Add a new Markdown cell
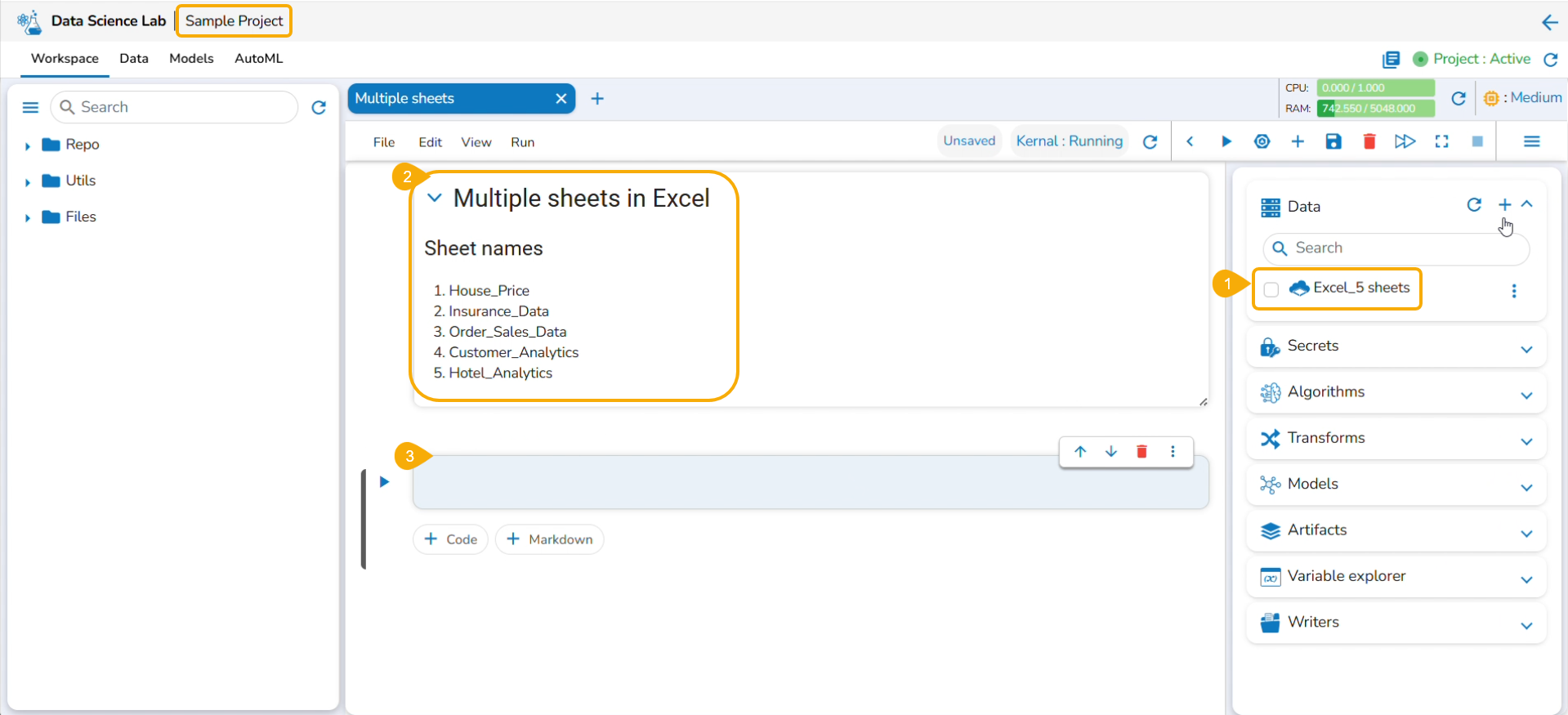 click(549, 539)
